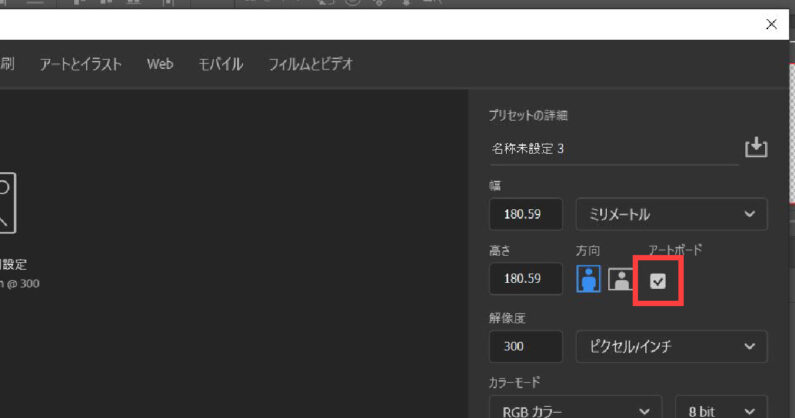Click the 名称未設定 3 preset name field

coord(610,148)
